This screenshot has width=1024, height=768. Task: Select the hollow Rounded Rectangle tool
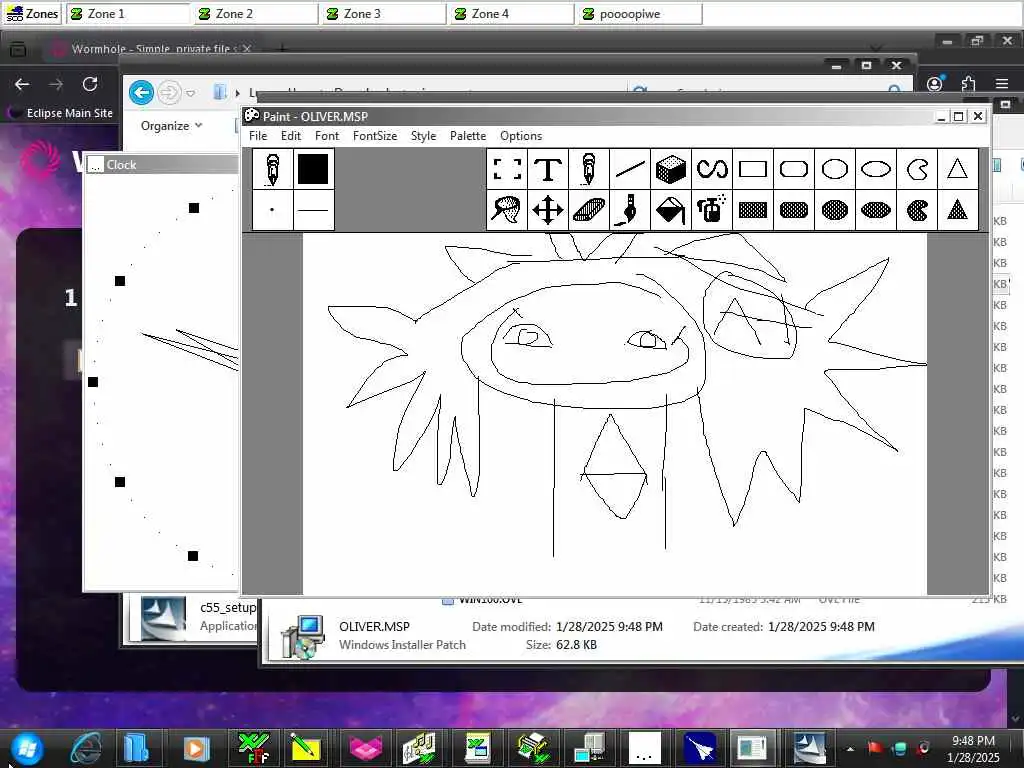point(793,169)
